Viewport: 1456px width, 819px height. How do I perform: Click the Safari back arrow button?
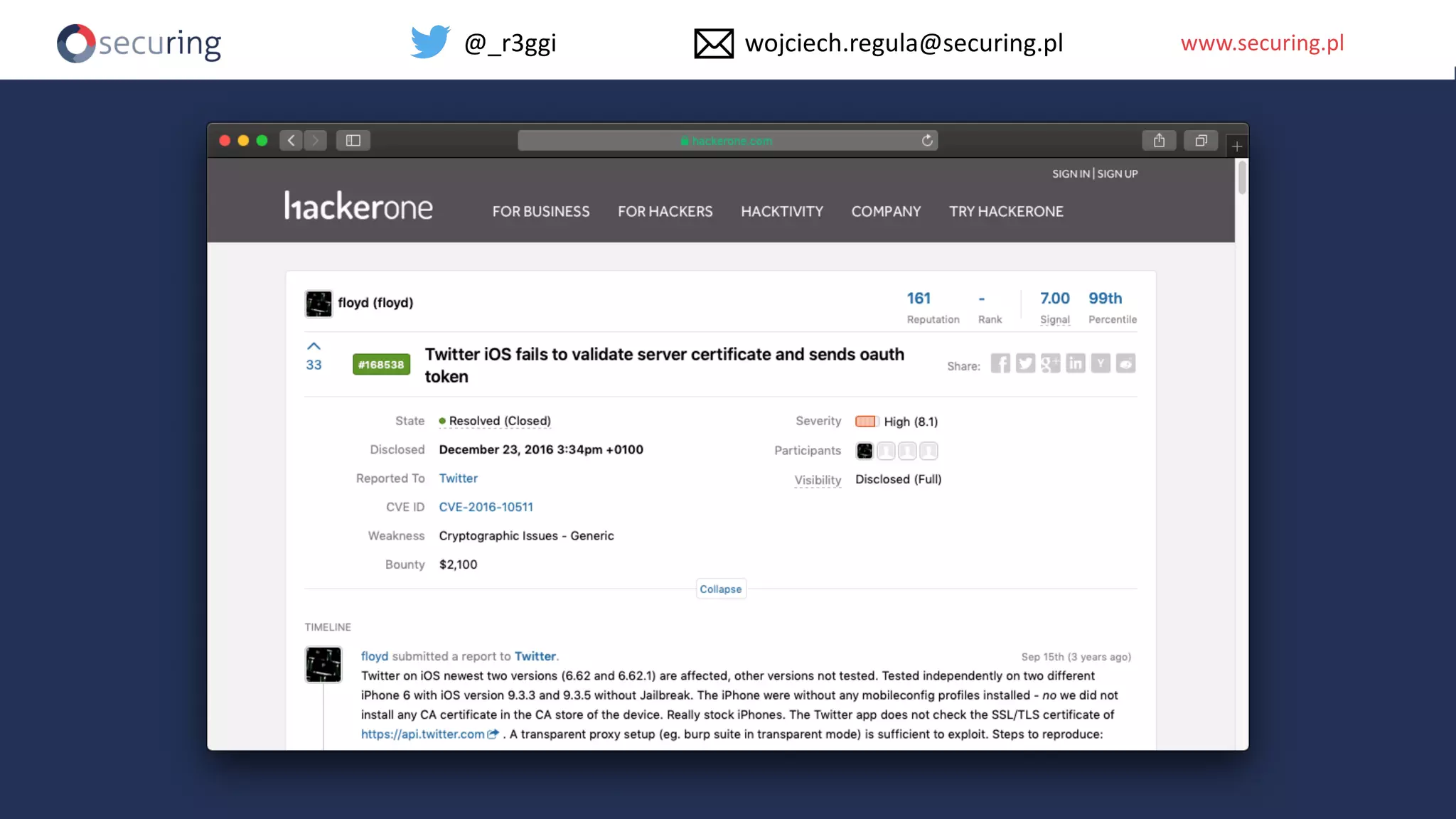pos(291,140)
